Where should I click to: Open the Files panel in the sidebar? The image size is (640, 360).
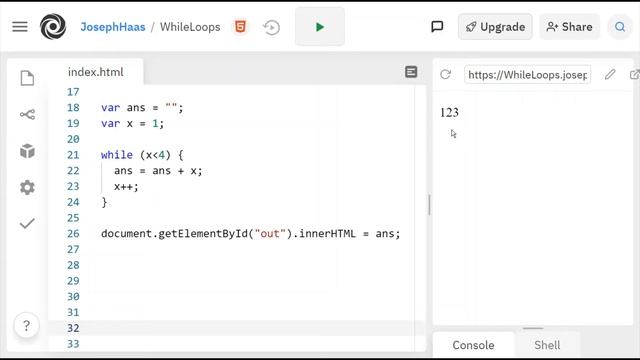(27, 78)
